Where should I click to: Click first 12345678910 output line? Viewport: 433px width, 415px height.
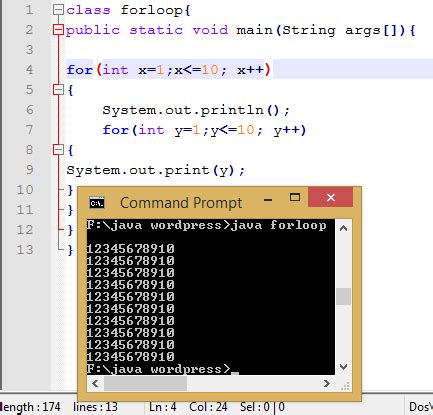pos(130,249)
